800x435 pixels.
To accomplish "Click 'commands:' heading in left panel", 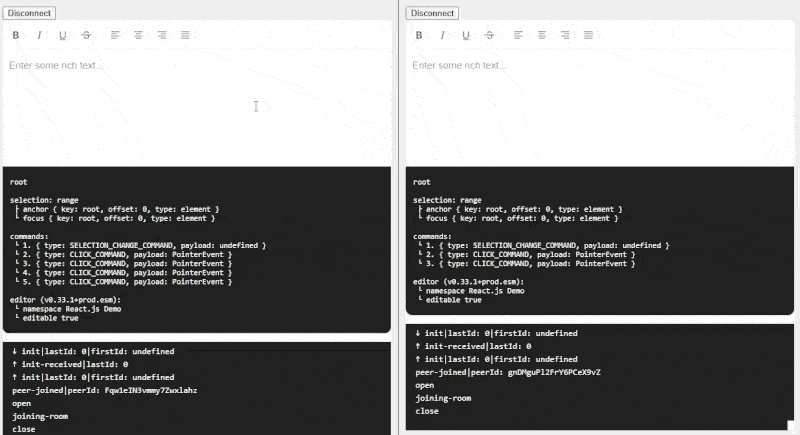I will [x=29, y=236].
